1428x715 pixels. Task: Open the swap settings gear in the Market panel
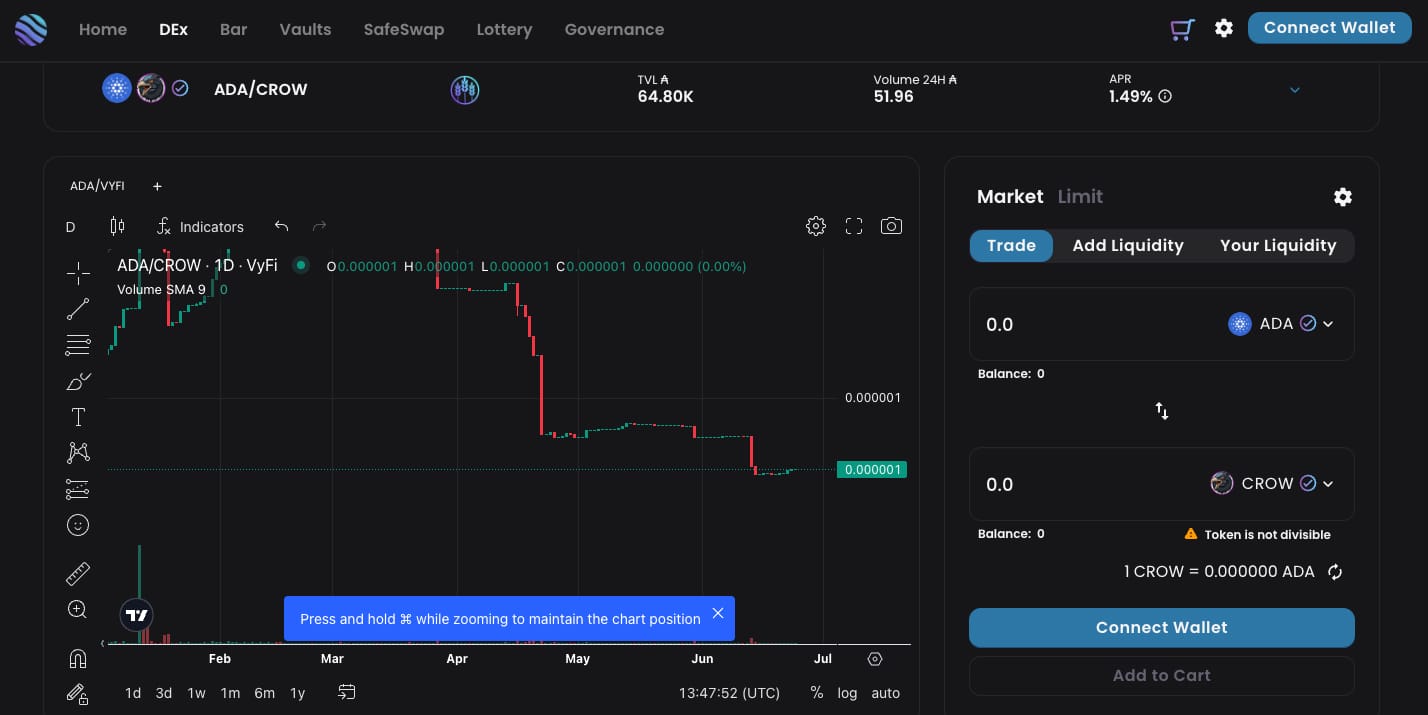coord(1343,197)
